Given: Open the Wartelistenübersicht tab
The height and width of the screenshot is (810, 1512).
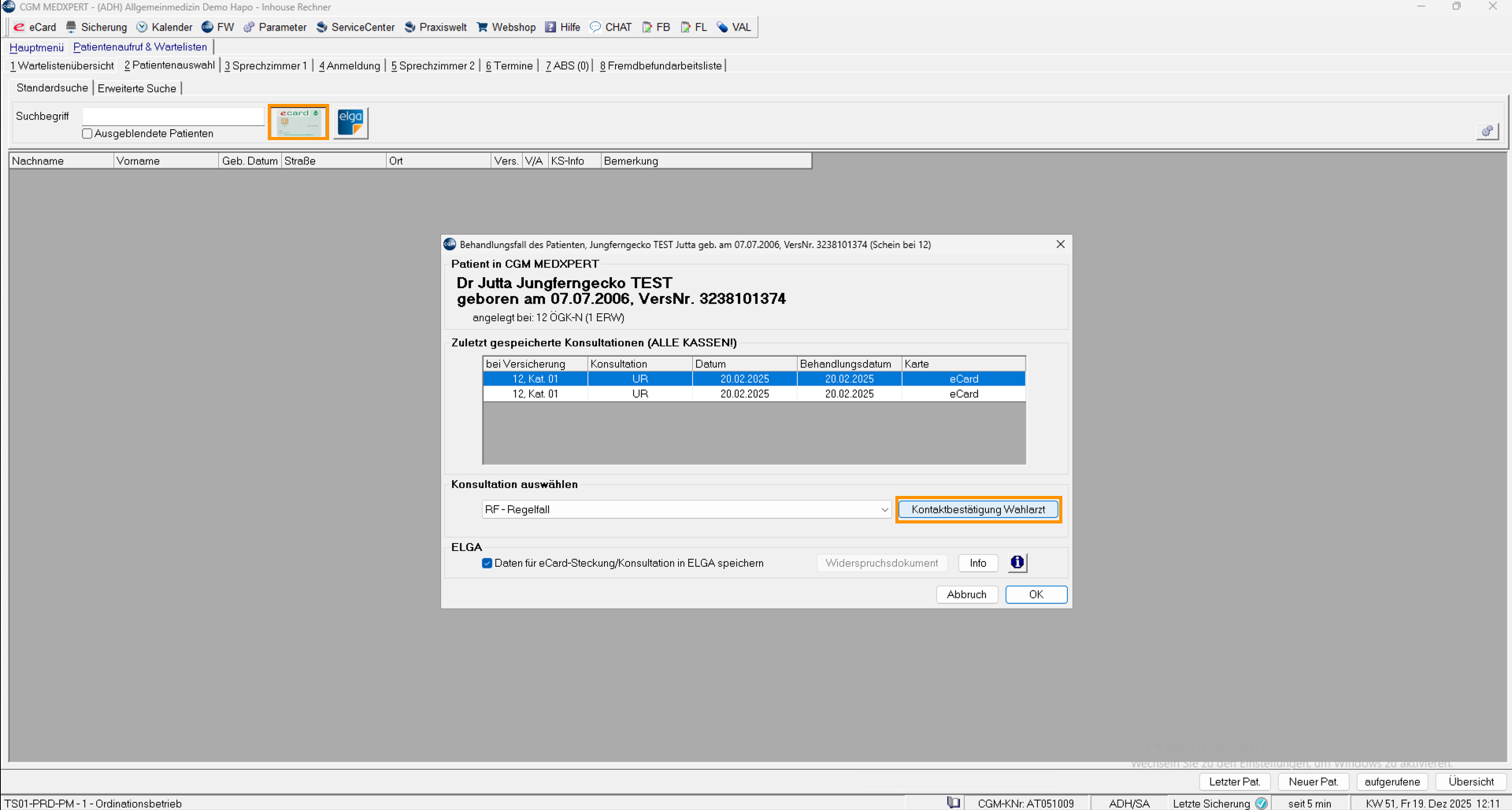Looking at the screenshot, I should point(62,65).
